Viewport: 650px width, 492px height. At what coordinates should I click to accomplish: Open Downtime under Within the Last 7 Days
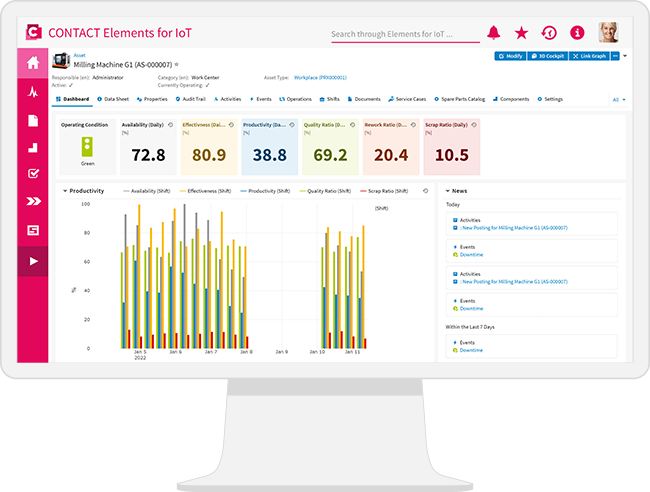(471, 350)
